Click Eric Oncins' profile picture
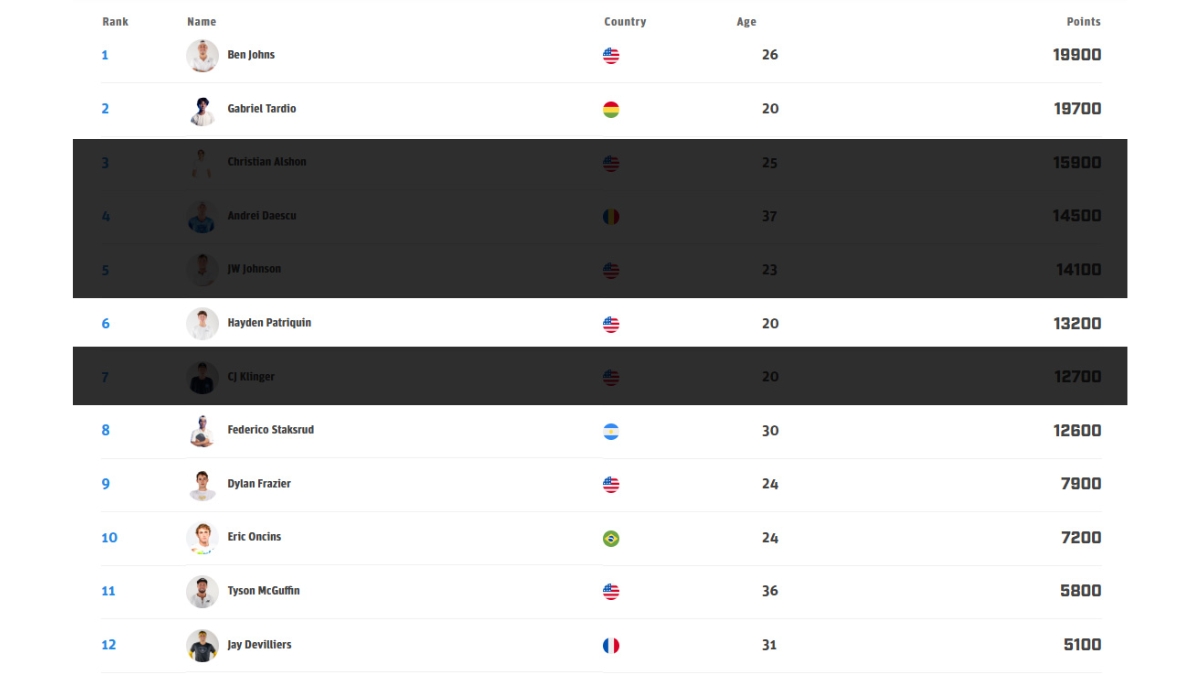 click(202, 538)
